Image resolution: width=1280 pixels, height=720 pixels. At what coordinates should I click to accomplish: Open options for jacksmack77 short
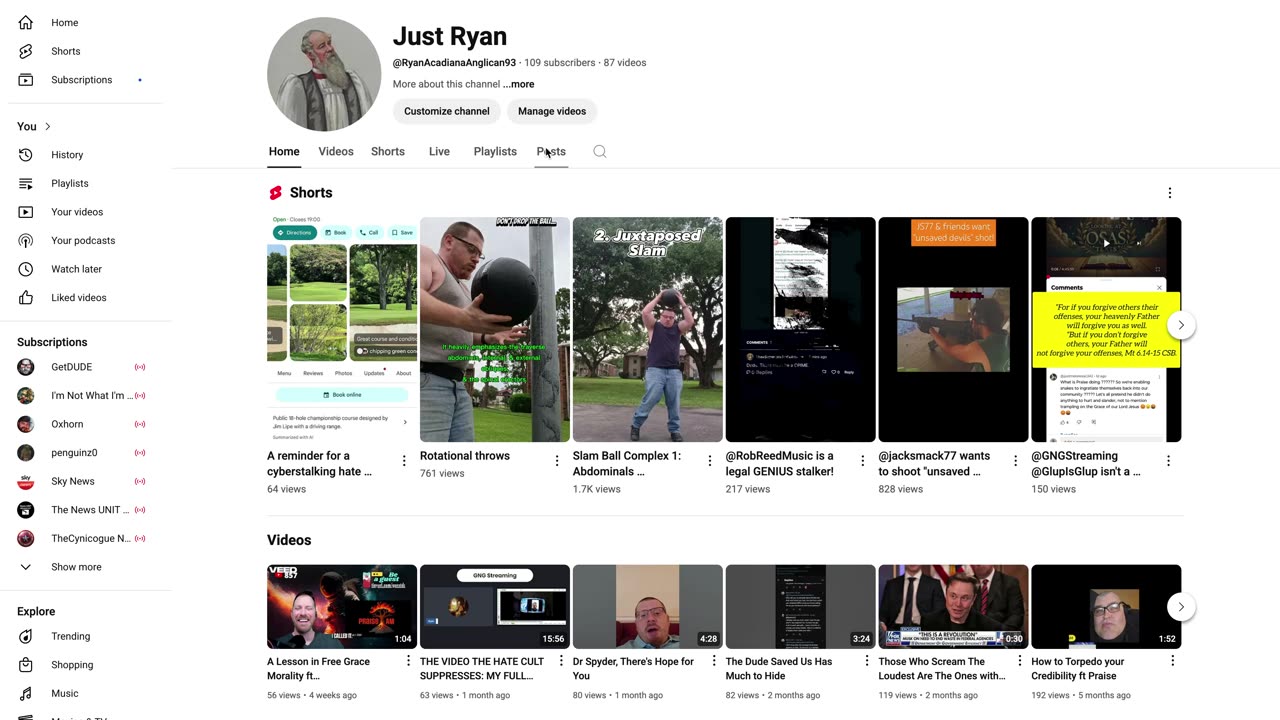tap(1015, 461)
